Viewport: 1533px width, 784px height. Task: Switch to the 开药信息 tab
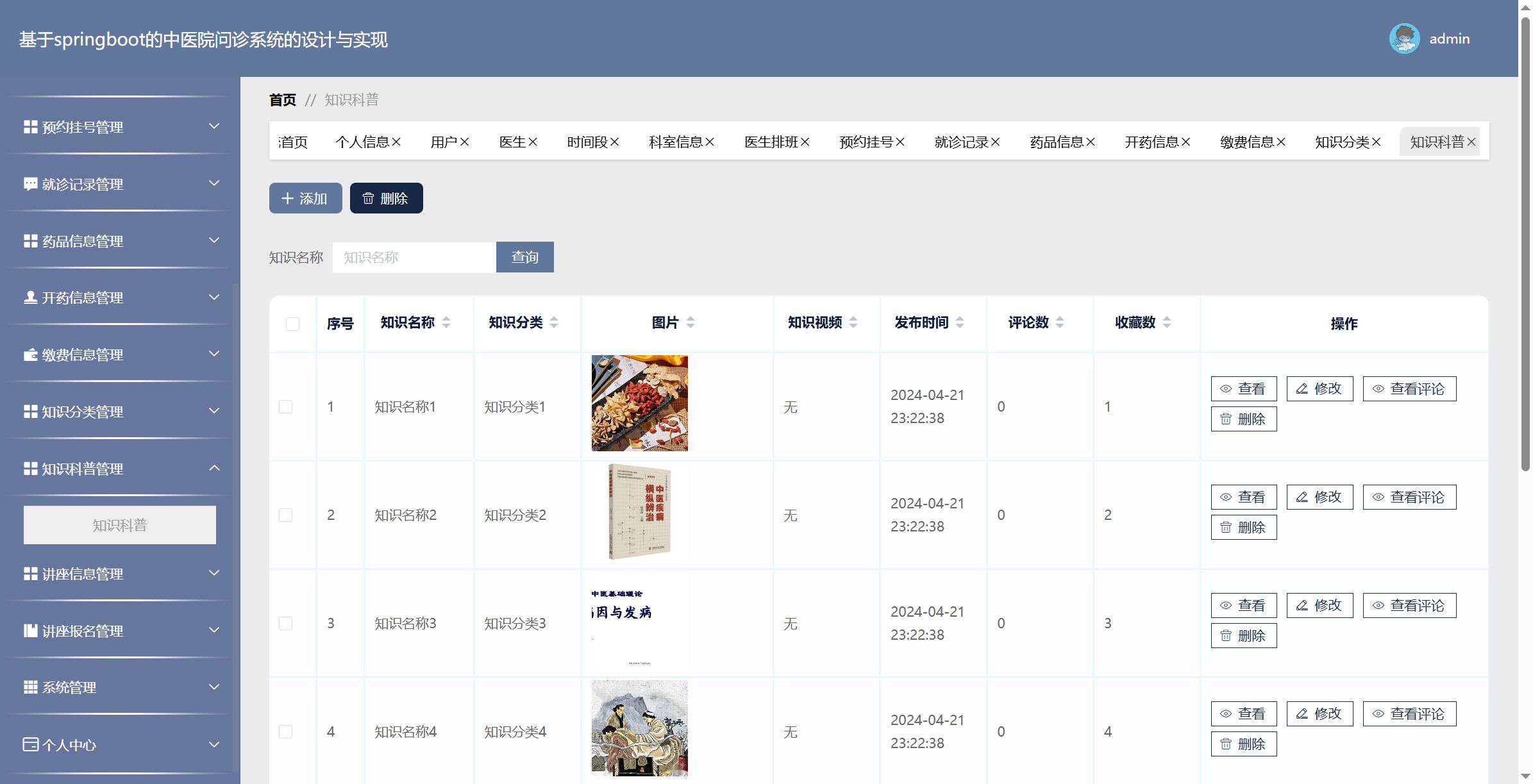point(1152,142)
